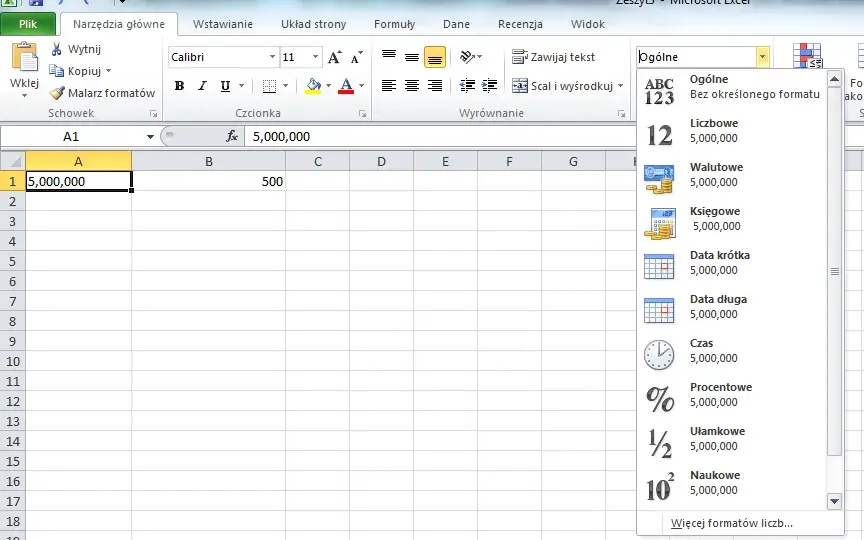Click the Wklej paste icon

coord(25,57)
